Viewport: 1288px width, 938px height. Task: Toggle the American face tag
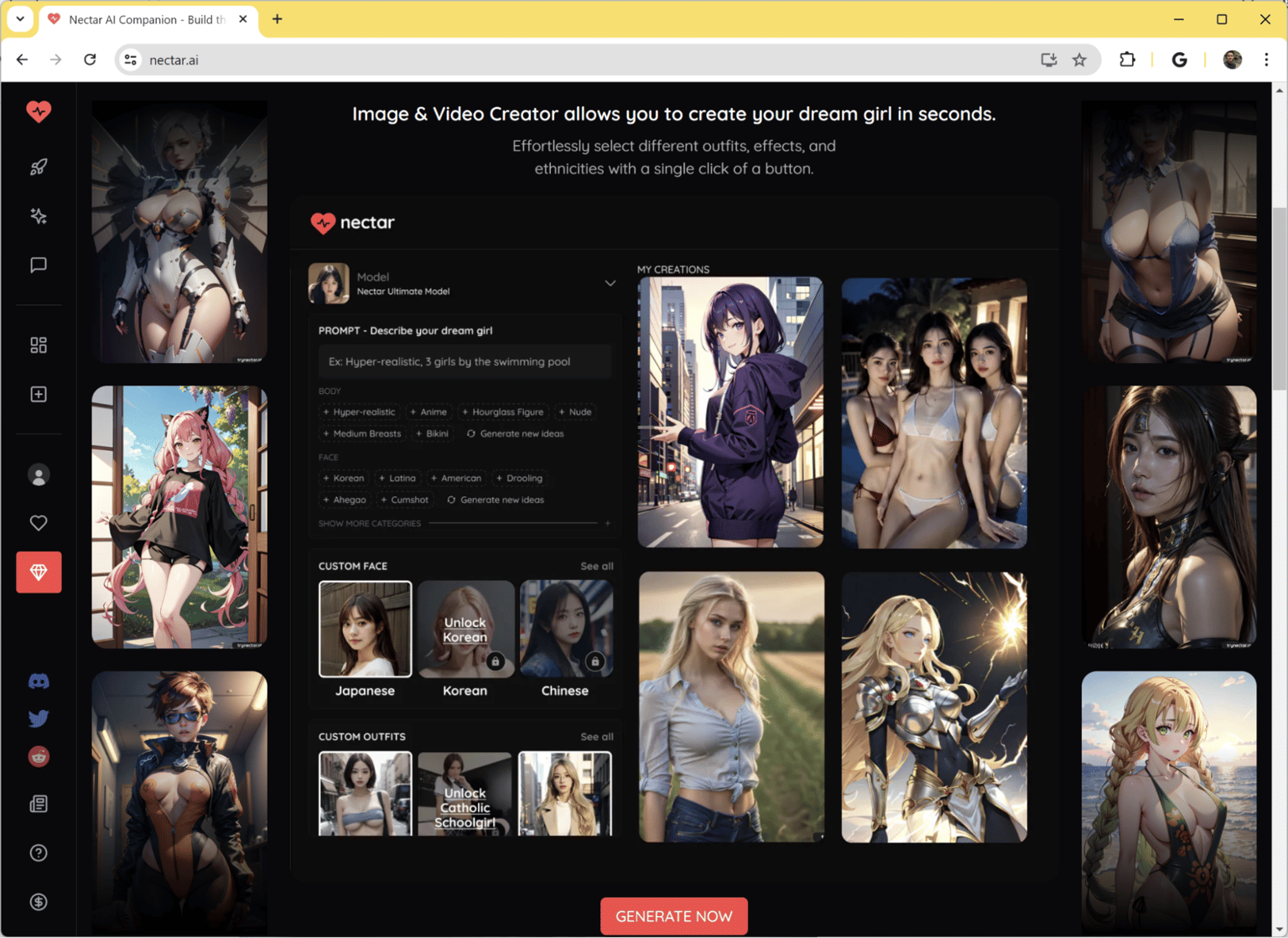[x=456, y=478]
